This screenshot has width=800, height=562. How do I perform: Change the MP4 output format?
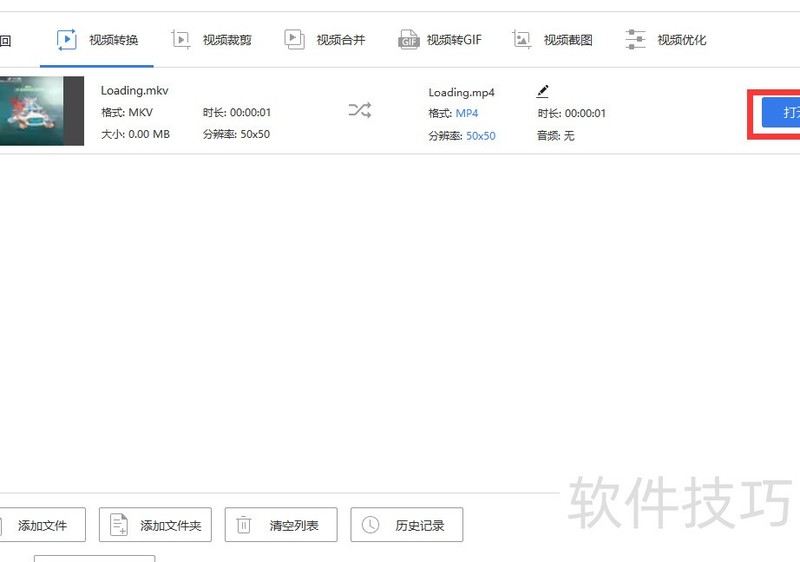[x=467, y=113]
